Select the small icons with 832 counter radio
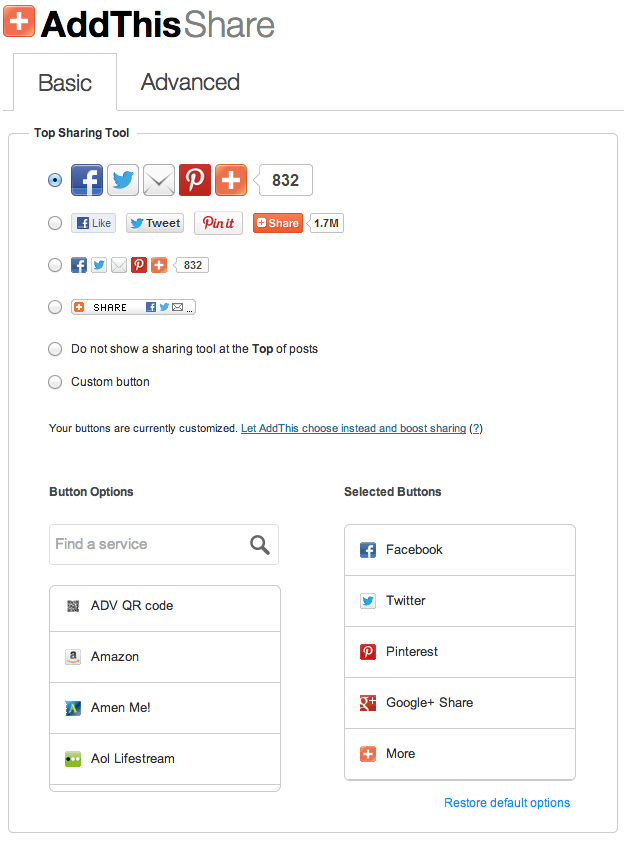 pyautogui.click(x=55, y=265)
